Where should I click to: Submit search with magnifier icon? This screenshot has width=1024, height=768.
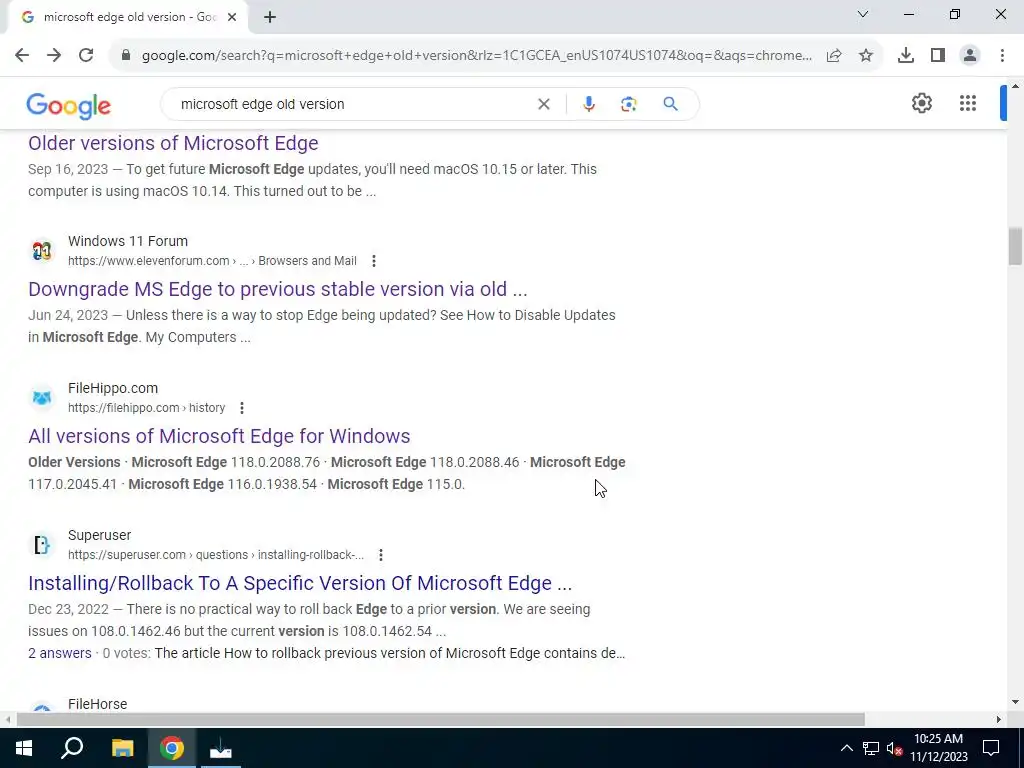click(x=670, y=104)
